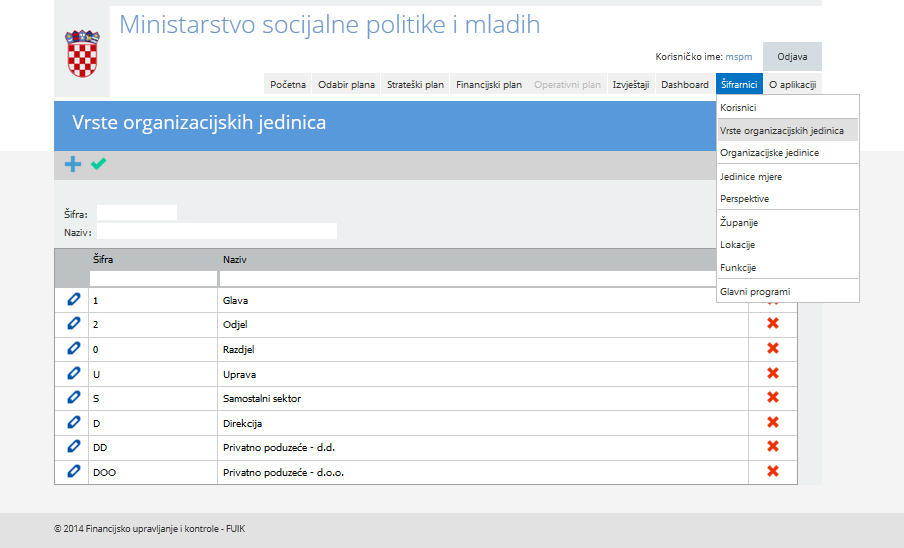Delete the Samostalni sektor row red X
The width and height of the screenshot is (904, 548).
pyautogui.click(x=773, y=397)
